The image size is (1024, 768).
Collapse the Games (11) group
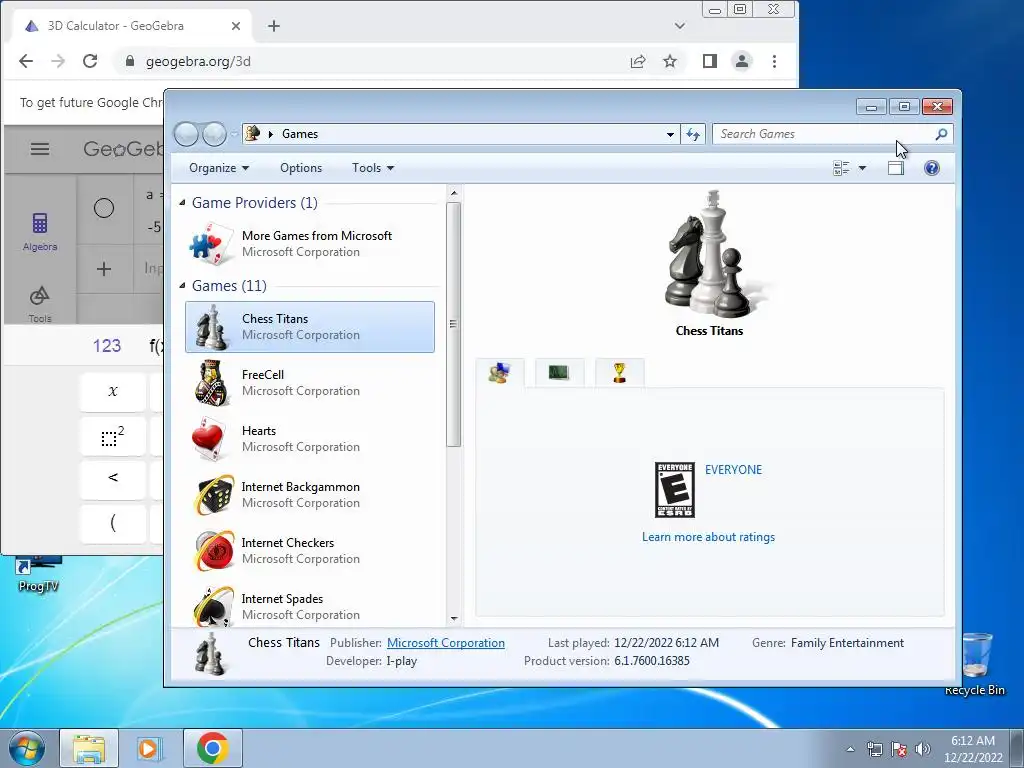(182, 286)
